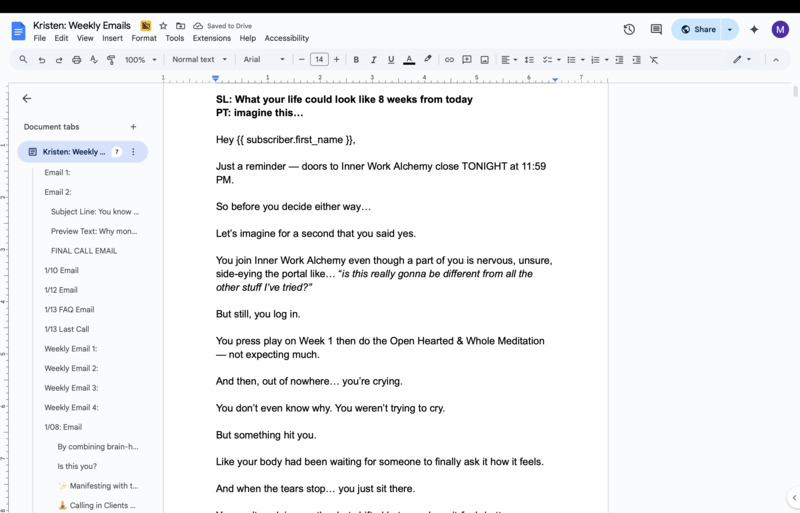
Task: Open the bulleted list dropdown
Action: (576, 60)
